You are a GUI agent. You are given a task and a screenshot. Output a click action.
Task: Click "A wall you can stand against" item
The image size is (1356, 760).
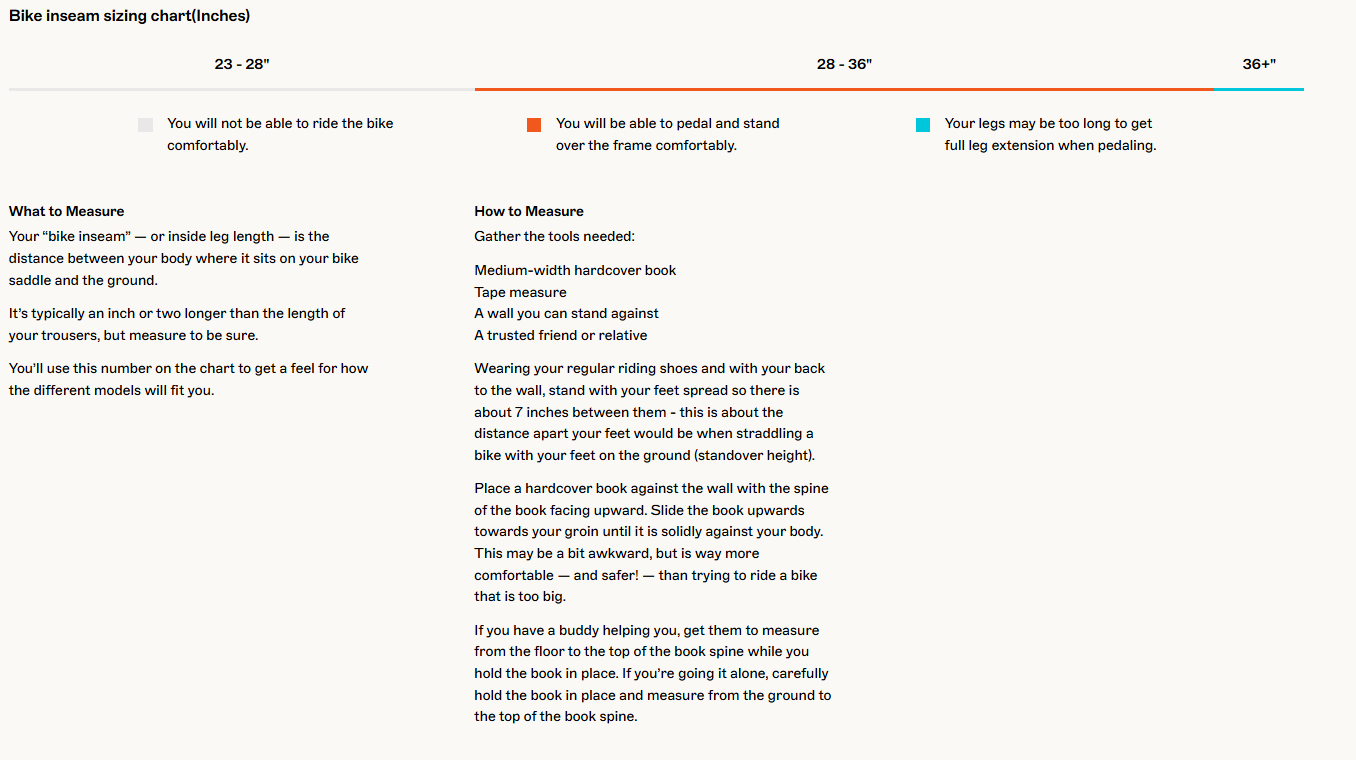click(x=566, y=313)
